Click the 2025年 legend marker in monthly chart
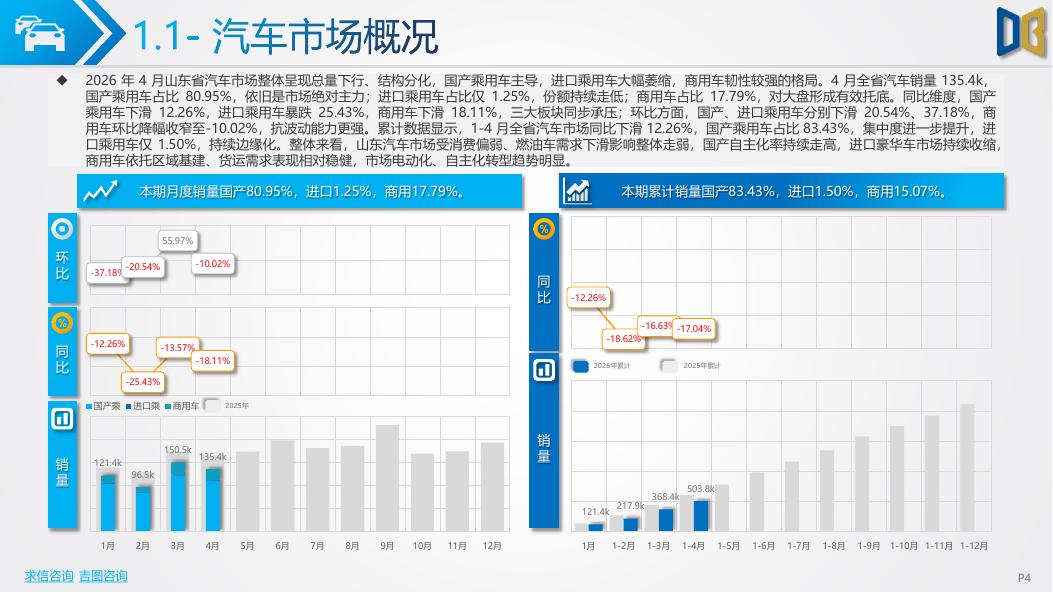This screenshot has width=1053, height=592. (211, 405)
